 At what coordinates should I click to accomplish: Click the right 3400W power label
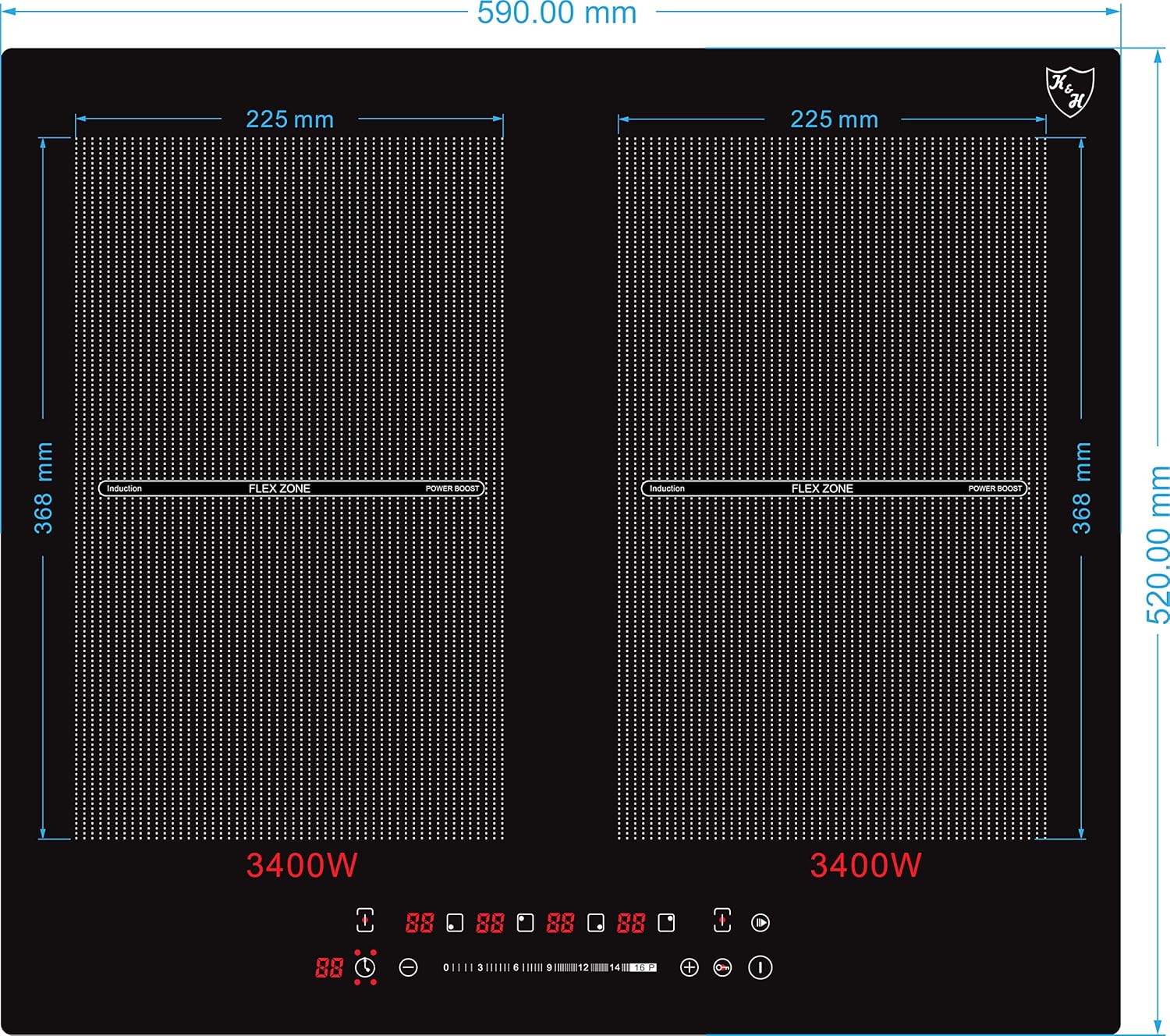pyautogui.click(x=866, y=865)
